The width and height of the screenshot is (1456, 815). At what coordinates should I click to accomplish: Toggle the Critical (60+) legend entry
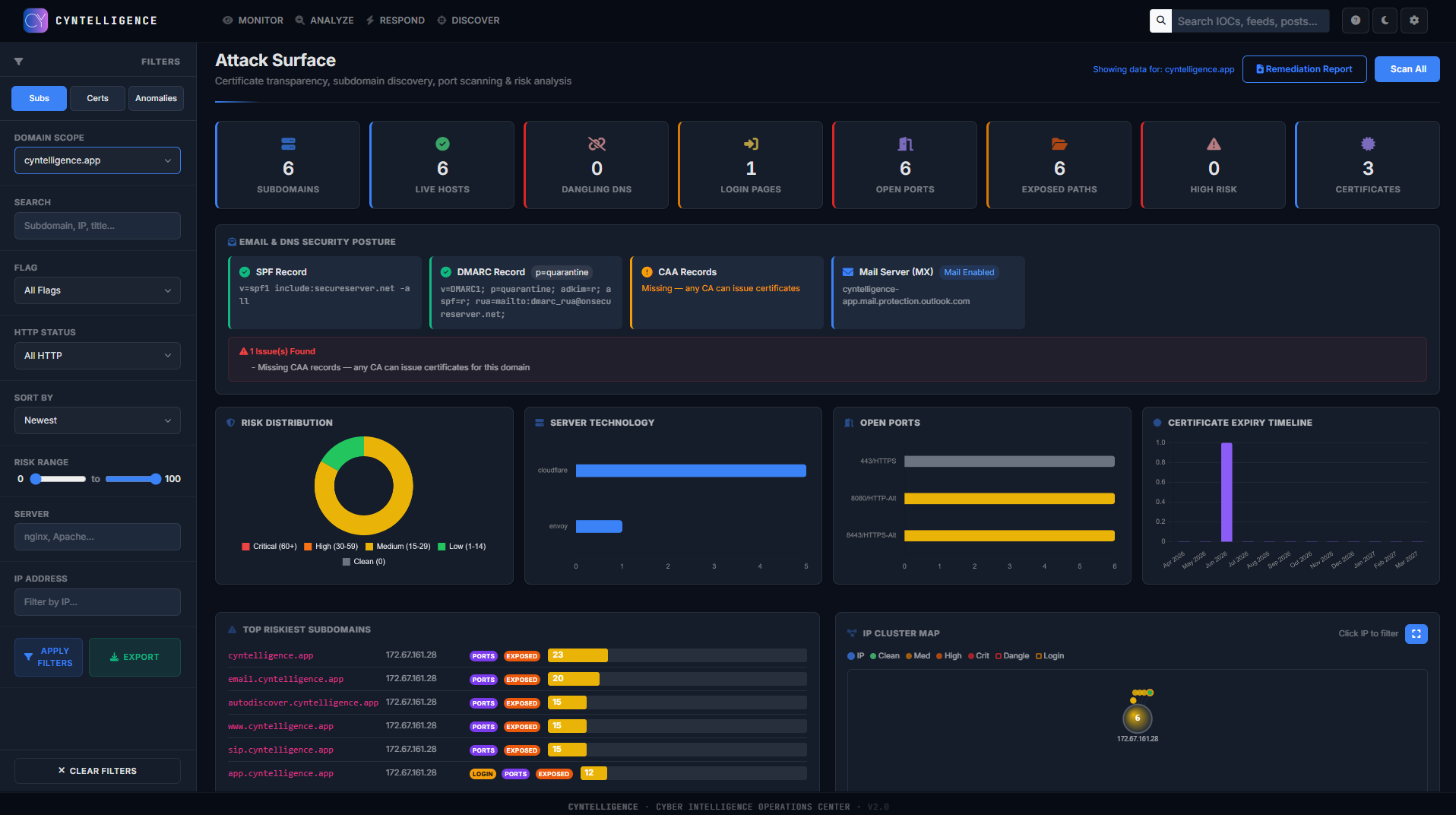tap(269, 547)
